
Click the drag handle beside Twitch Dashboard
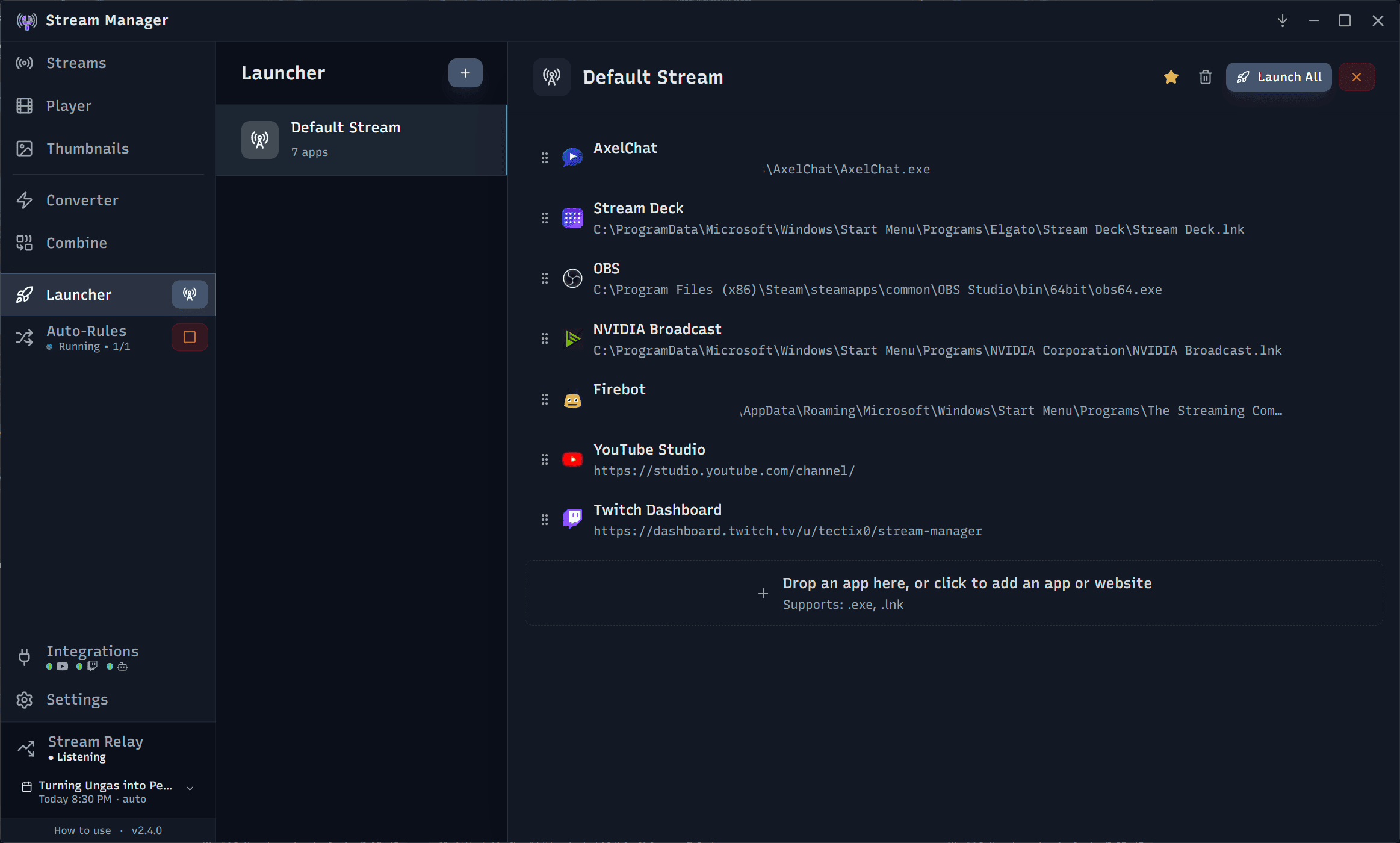pyautogui.click(x=545, y=519)
